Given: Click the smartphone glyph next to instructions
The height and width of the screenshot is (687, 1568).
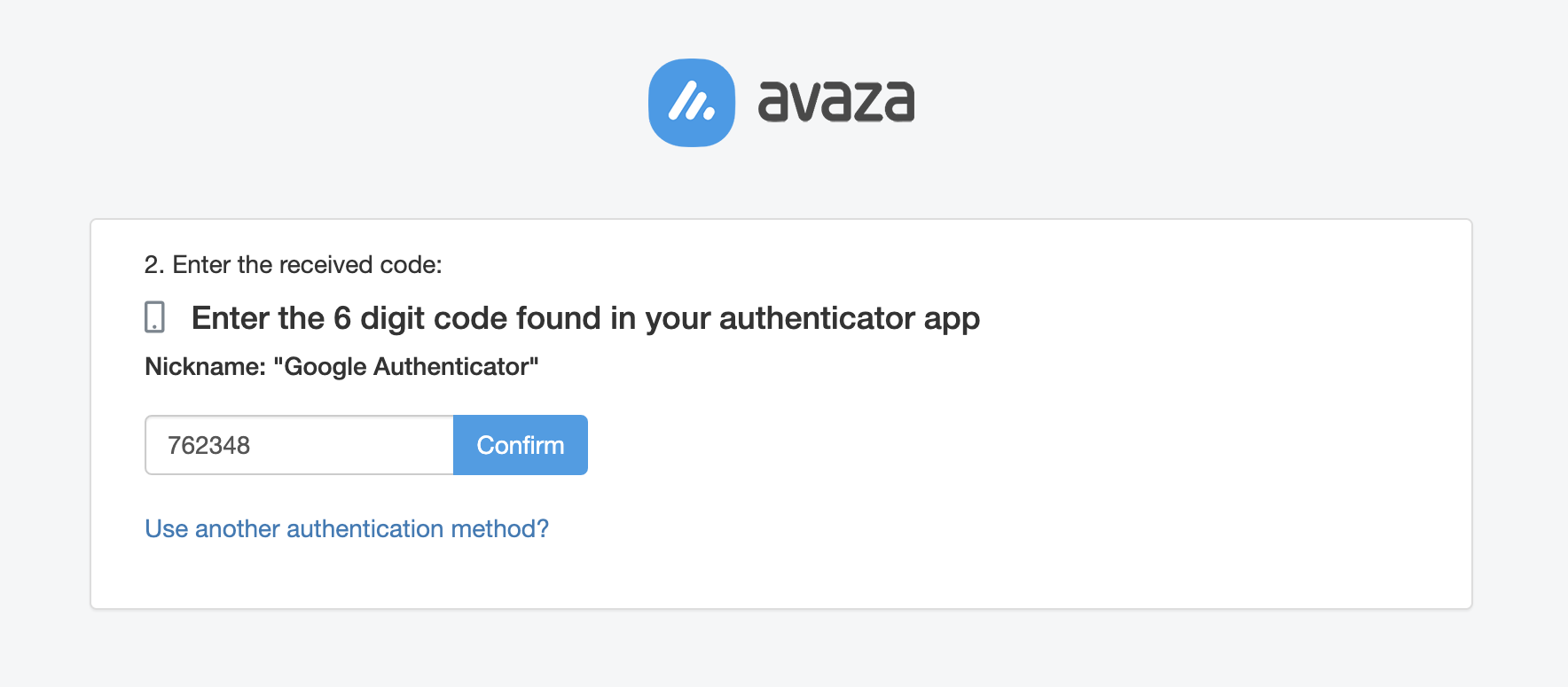Looking at the screenshot, I should coord(154,316).
